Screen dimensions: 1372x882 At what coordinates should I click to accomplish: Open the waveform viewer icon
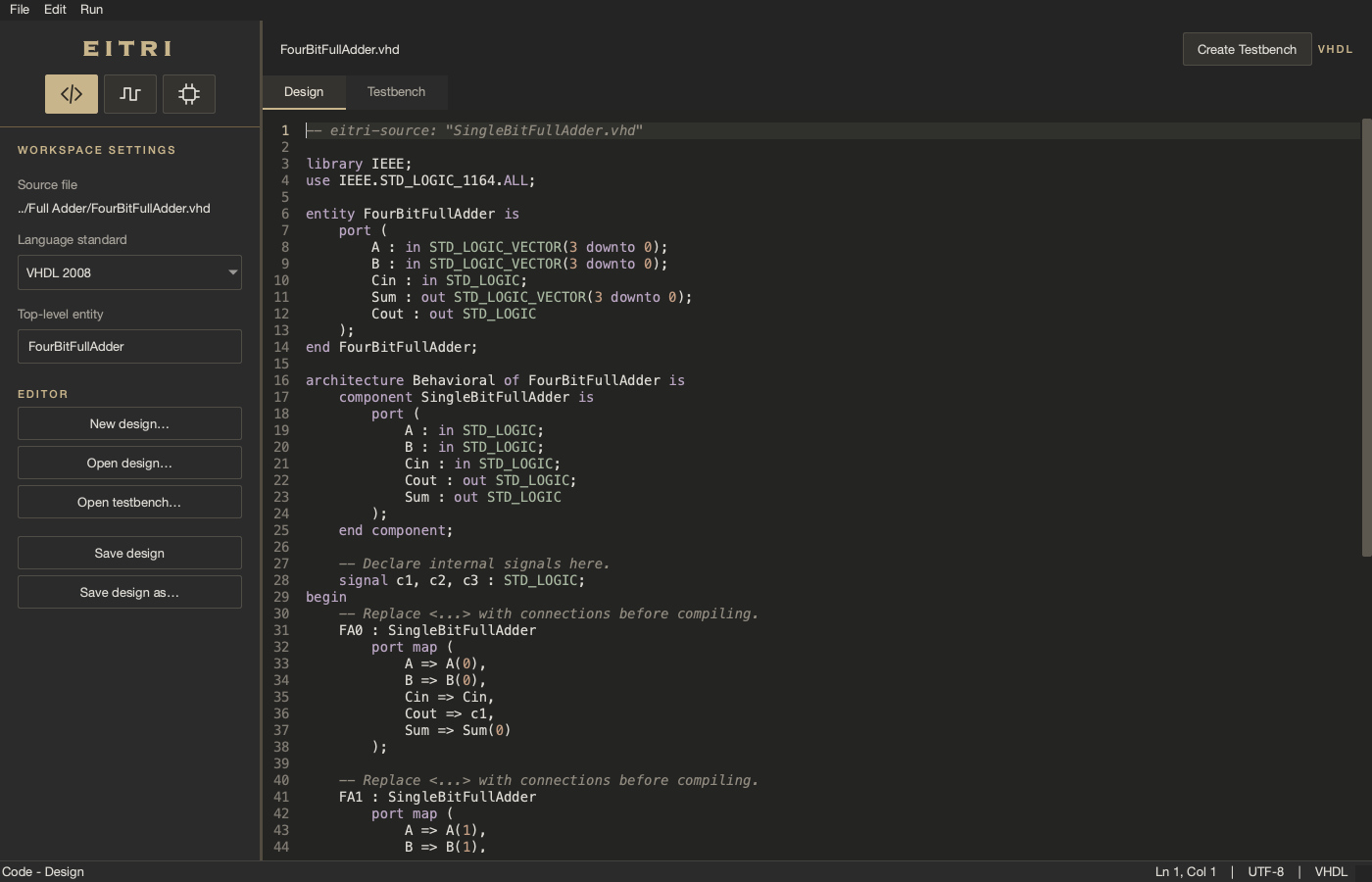pyautogui.click(x=130, y=94)
